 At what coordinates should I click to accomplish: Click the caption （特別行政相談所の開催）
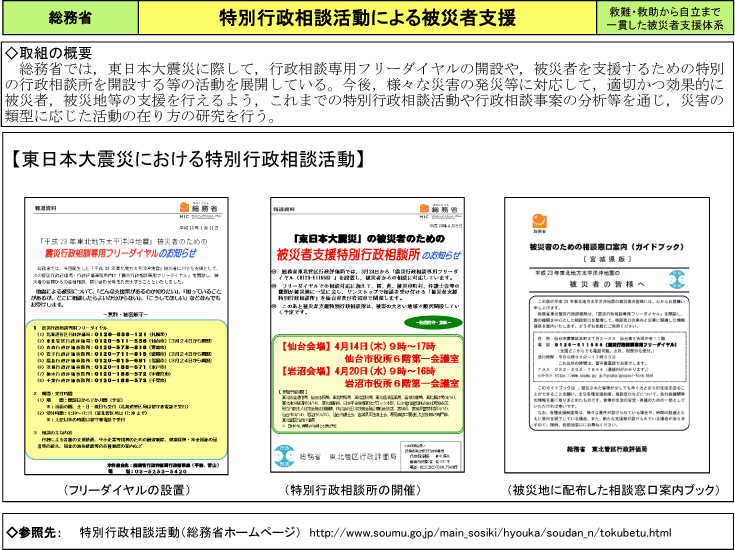point(352,490)
